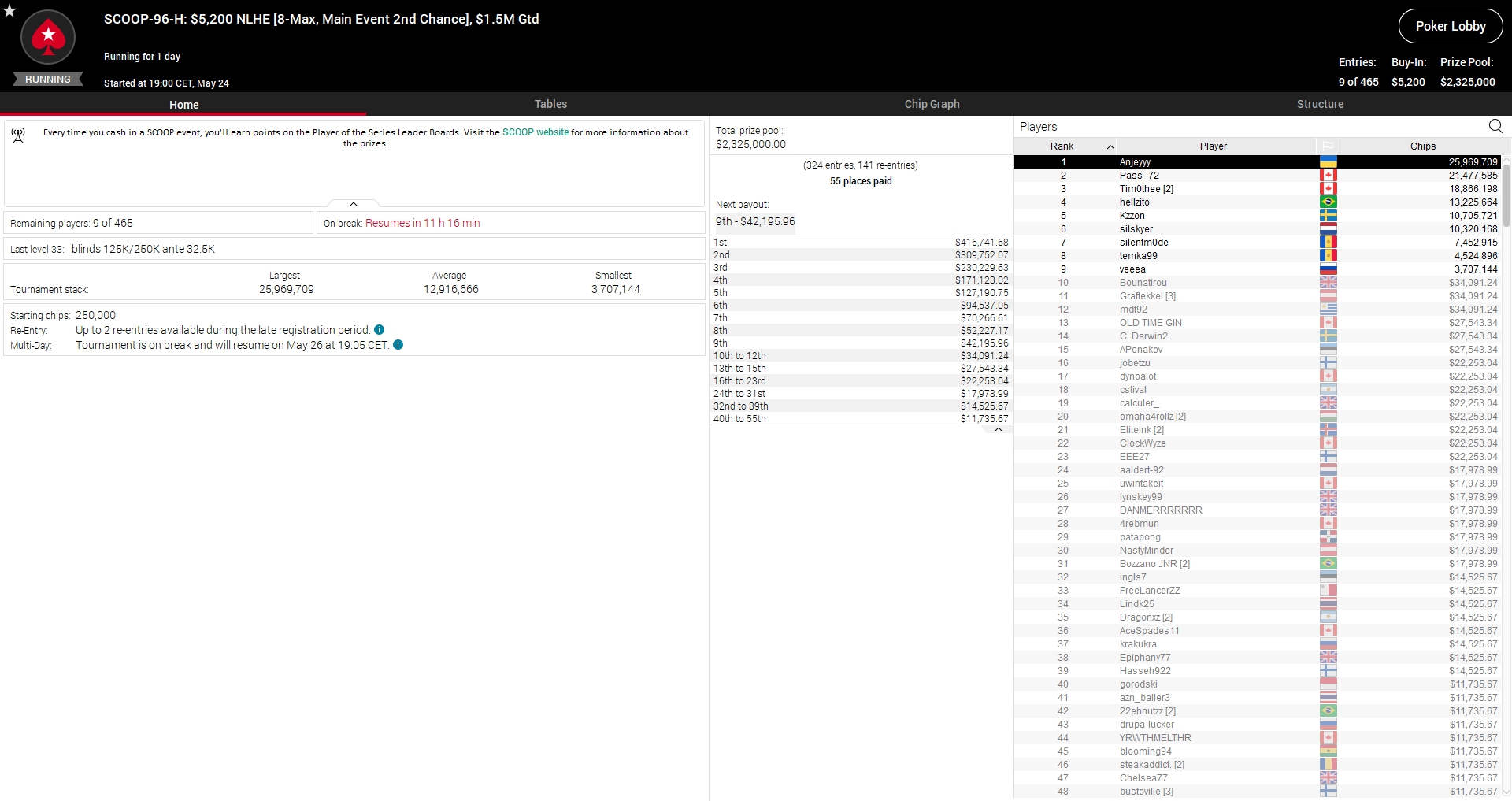
Task: Select player DANMERRRRRRR in list
Action: click(x=1257, y=510)
